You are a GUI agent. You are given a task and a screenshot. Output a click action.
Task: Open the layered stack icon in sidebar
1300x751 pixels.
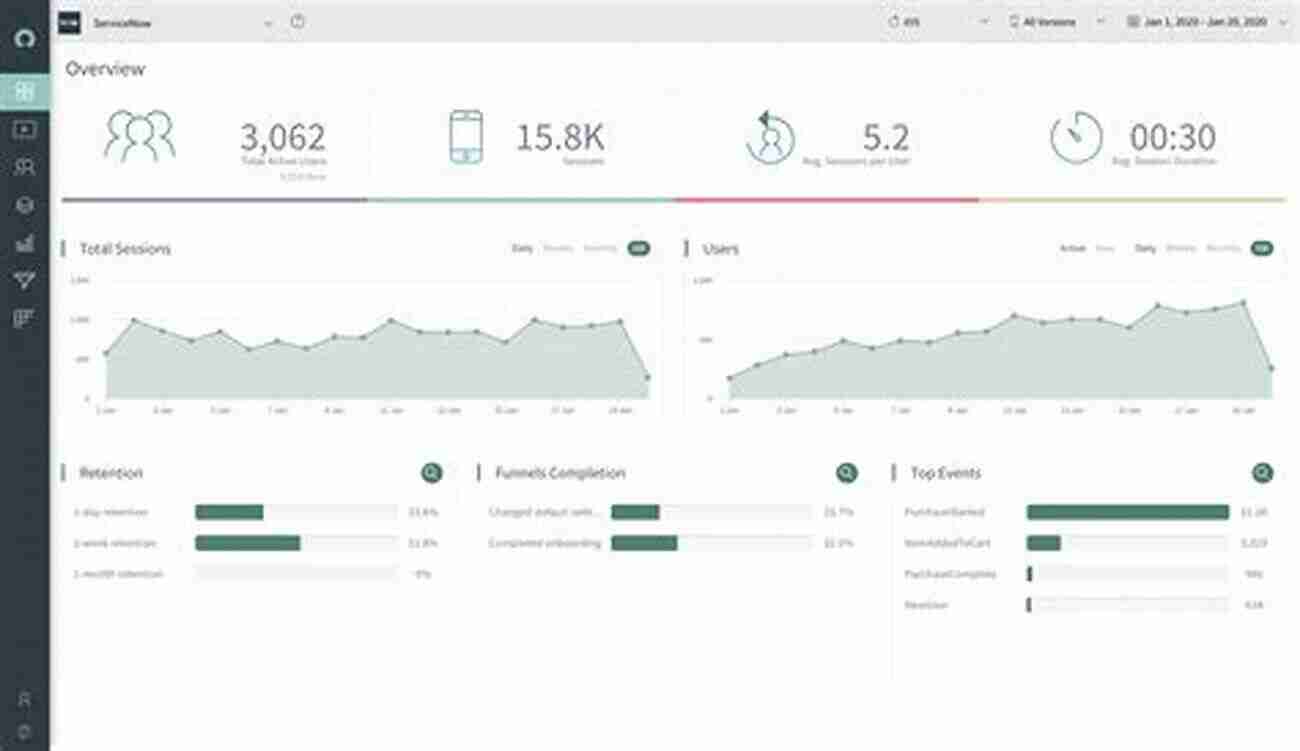click(25, 205)
